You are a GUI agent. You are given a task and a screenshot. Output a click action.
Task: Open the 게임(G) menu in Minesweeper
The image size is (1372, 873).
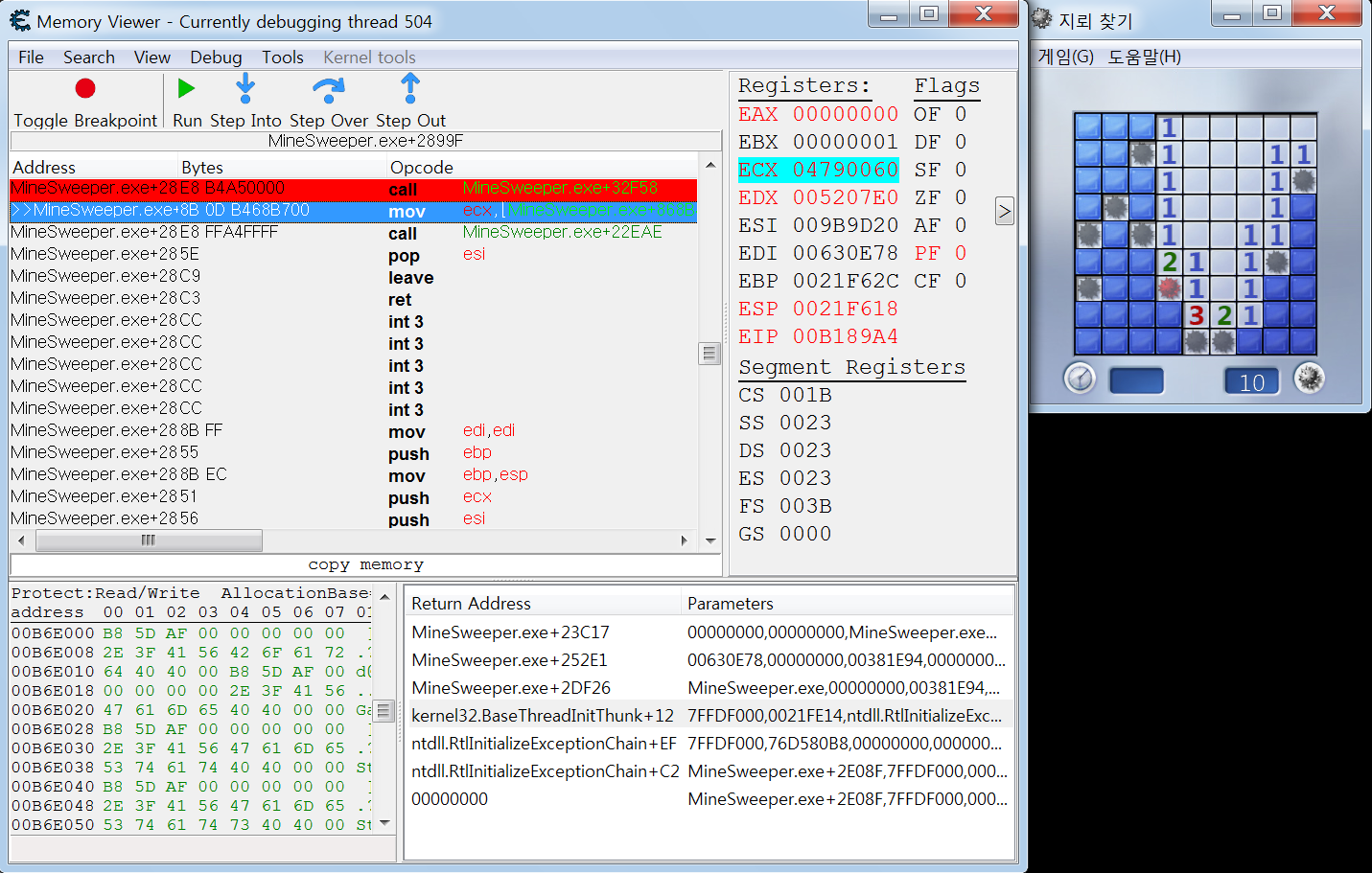tap(1065, 57)
